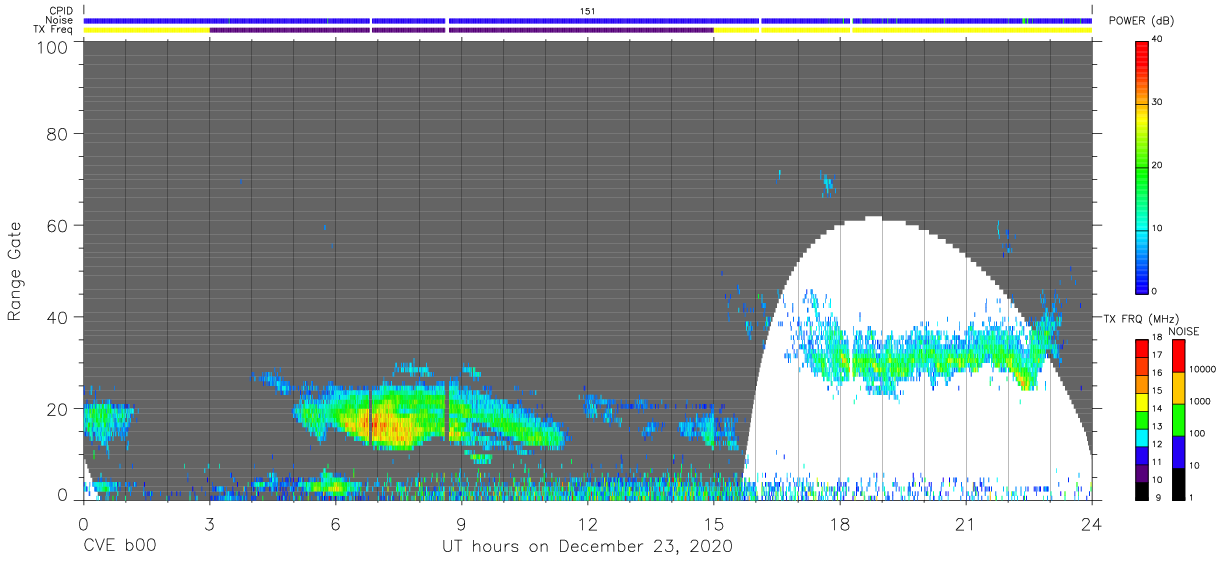Click the Range Gate axis title
1228x567 pixels.
pyautogui.click(x=15, y=272)
